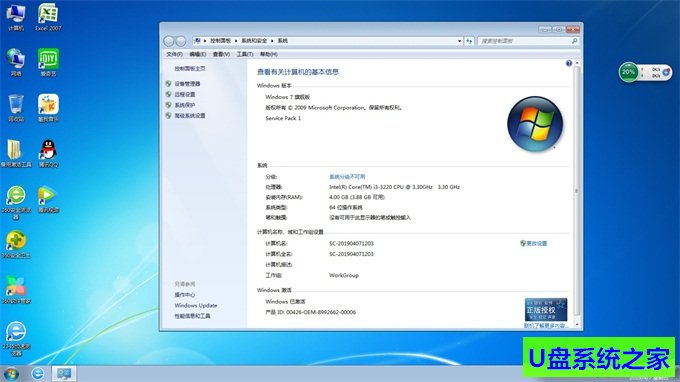Open the 帮助(H) menu
The height and width of the screenshot is (382, 680).
click(268, 54)
